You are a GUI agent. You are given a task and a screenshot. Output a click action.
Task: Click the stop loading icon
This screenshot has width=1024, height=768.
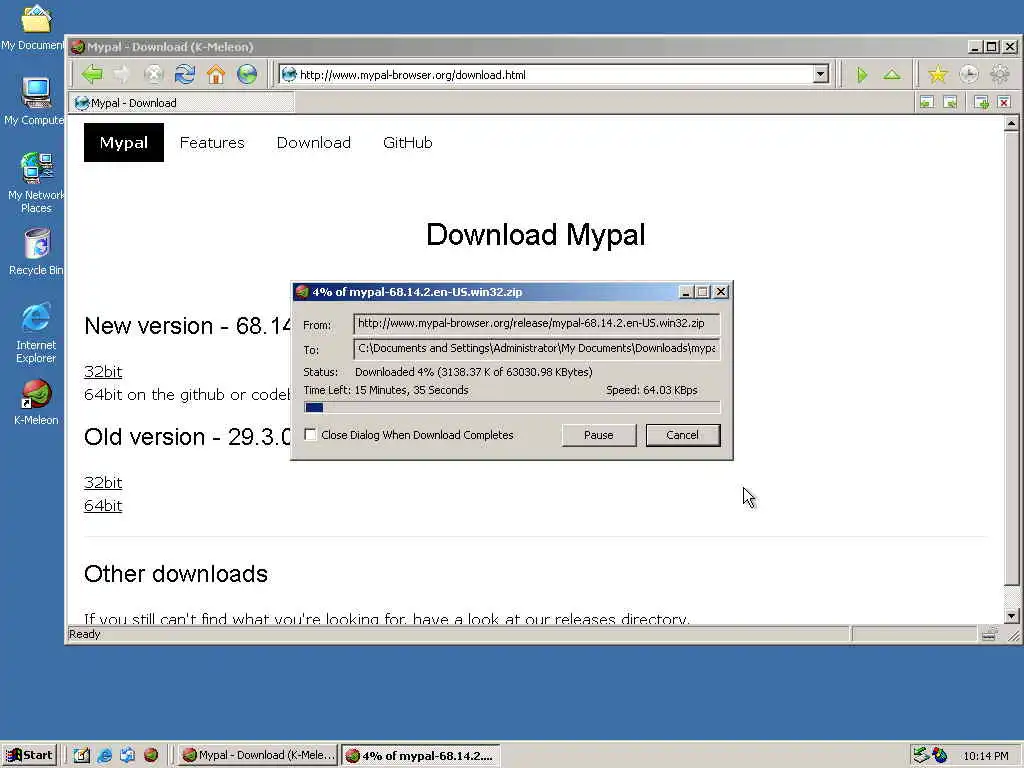pos(153,74)
